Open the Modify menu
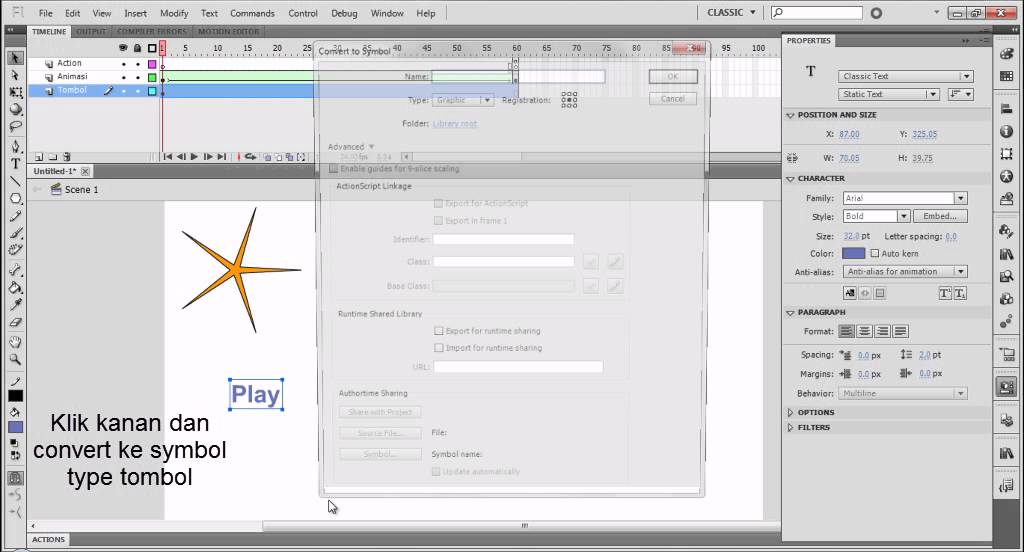 (174, 13)
